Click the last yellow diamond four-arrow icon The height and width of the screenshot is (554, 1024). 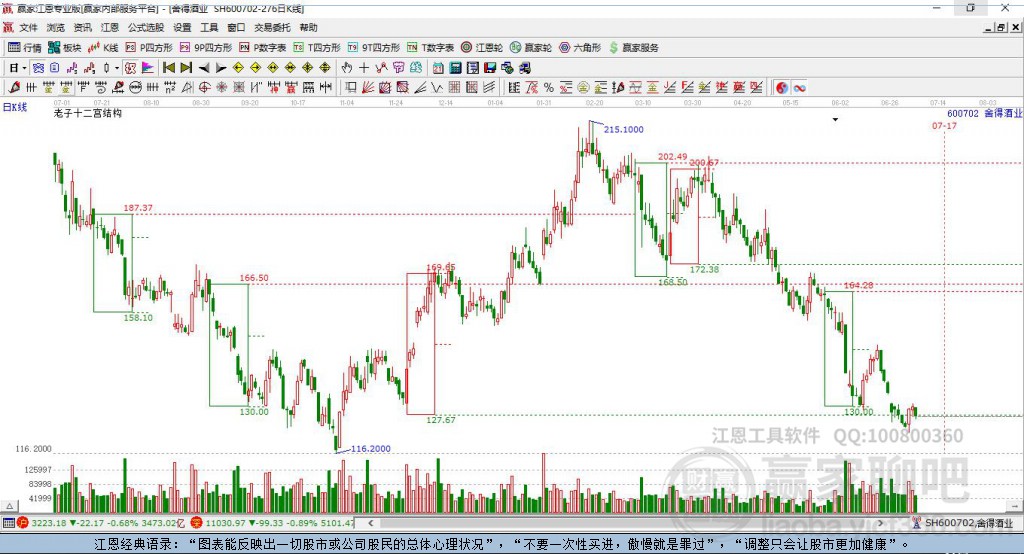[x=325, y=68]
